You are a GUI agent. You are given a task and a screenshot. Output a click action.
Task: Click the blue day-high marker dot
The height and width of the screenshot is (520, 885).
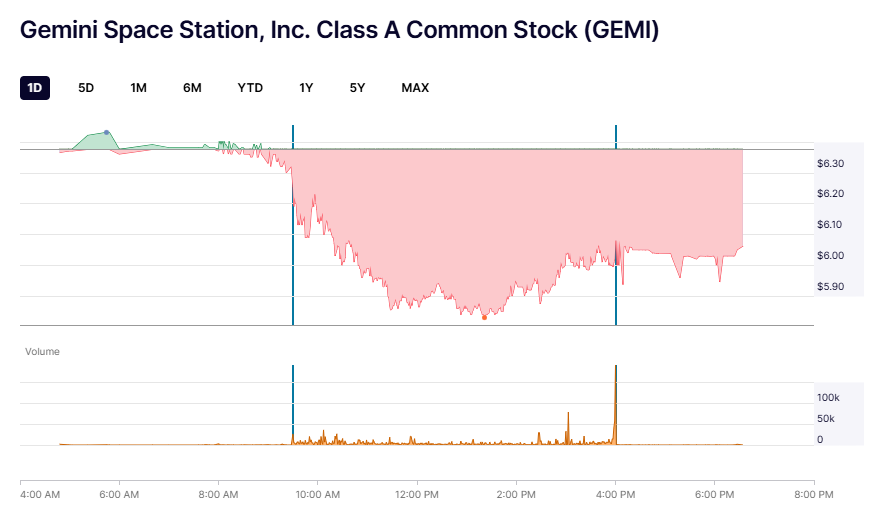coord(106,132)
